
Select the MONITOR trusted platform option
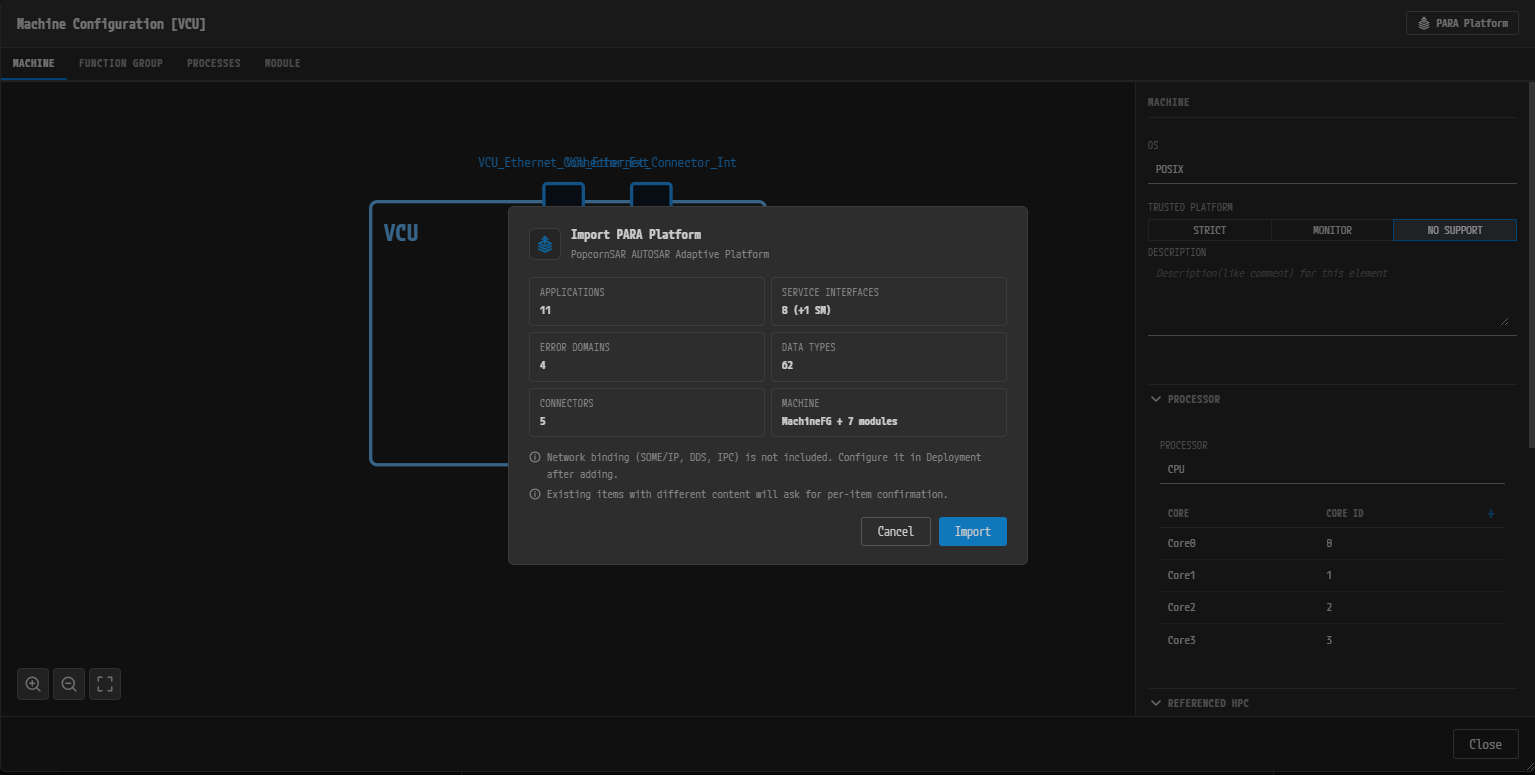(1332, 230)
